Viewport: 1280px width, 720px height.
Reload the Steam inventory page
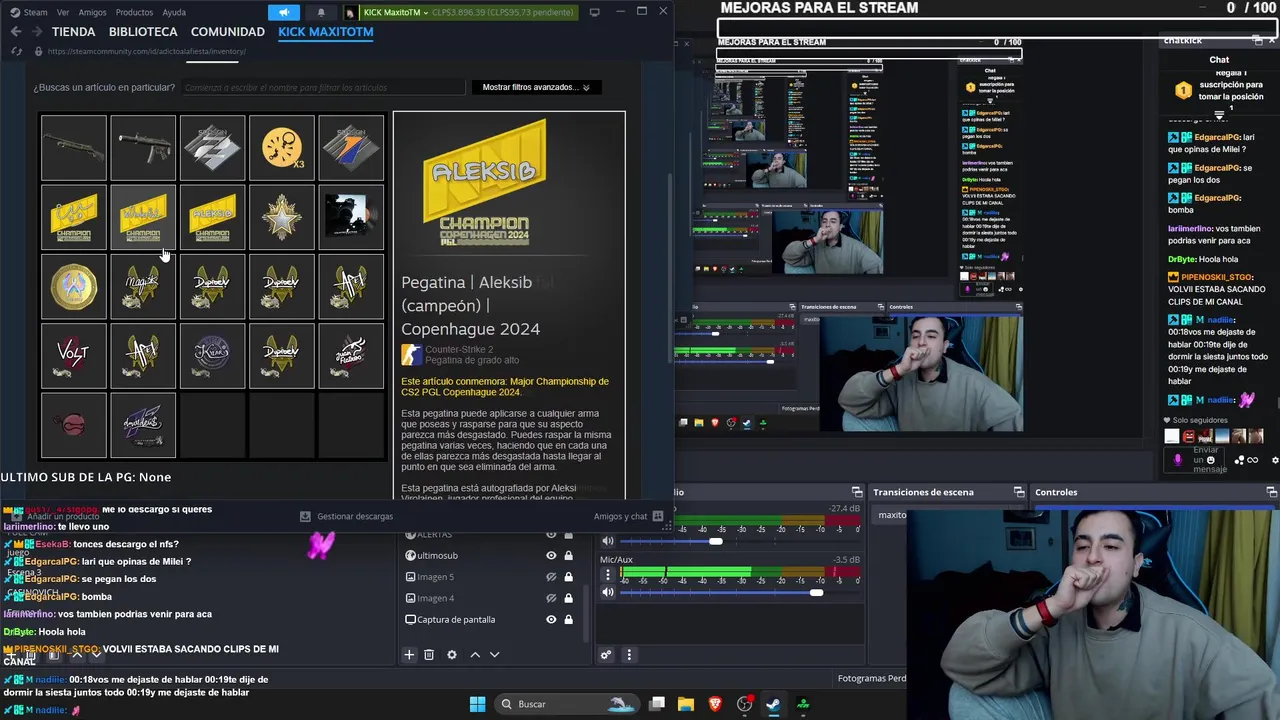pyautogui.click(x=17, y=51)
